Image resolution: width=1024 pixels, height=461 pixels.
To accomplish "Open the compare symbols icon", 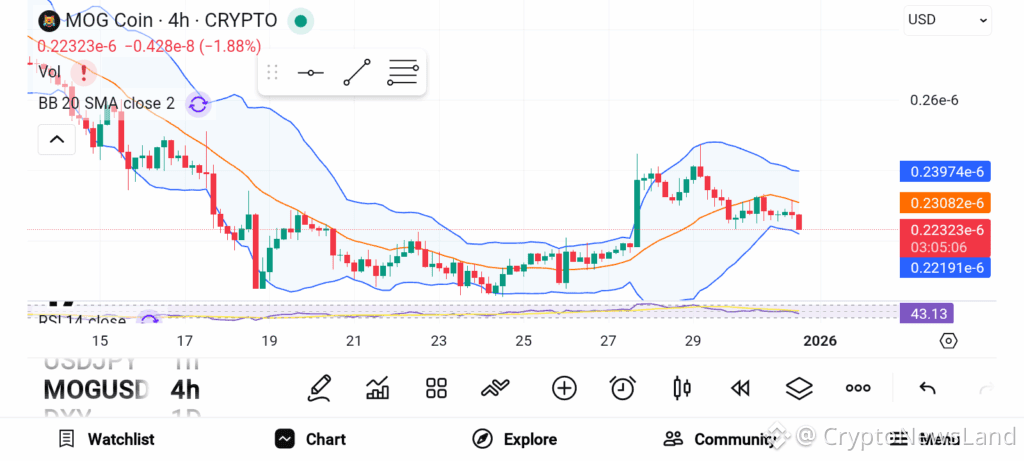I will pos(495,389).
